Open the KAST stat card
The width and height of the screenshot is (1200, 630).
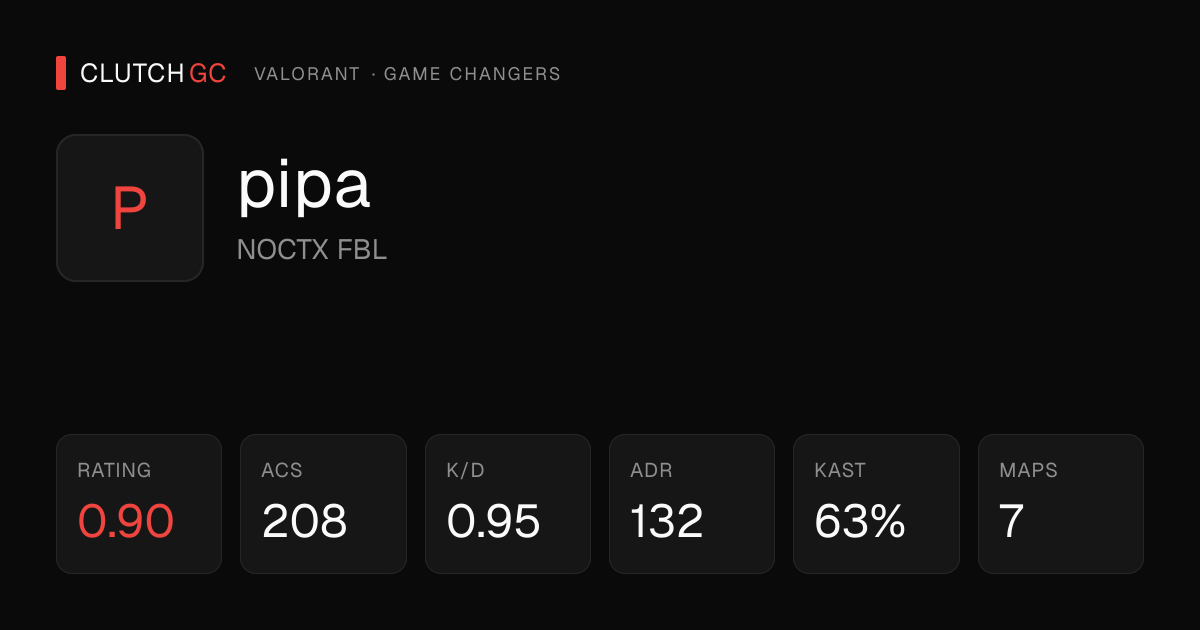[876, 504]
